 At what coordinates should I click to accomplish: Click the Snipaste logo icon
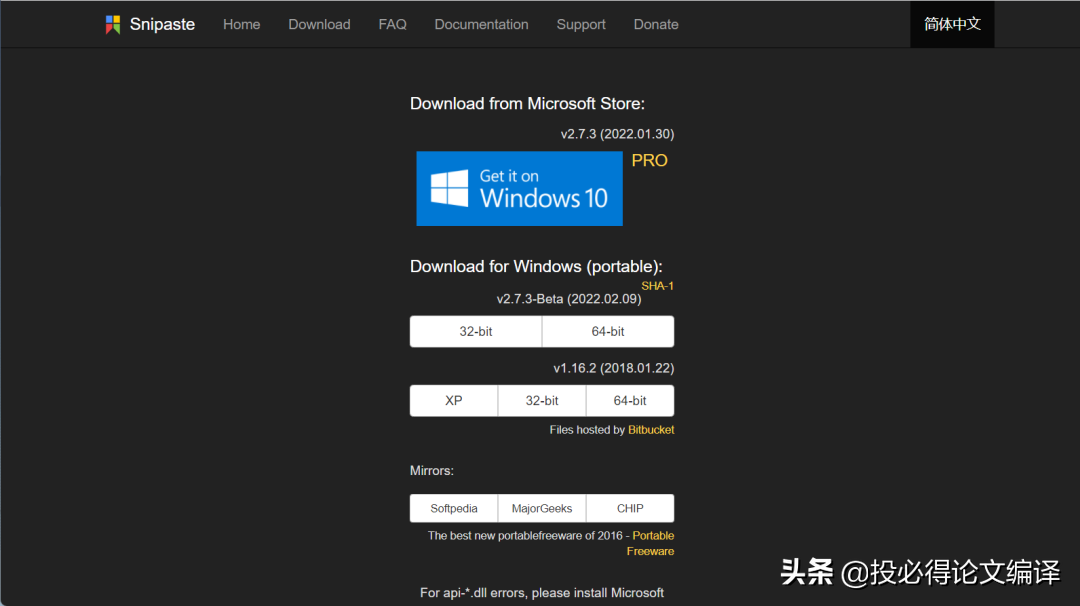113,25
